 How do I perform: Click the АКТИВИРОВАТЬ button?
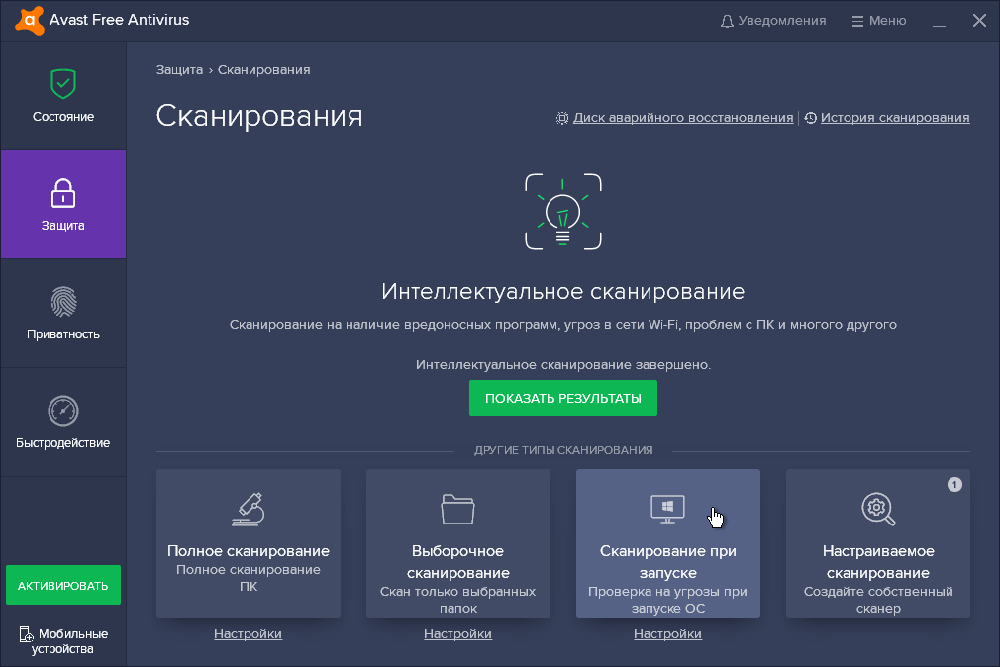pyautogui.click(x=63, y=585)
